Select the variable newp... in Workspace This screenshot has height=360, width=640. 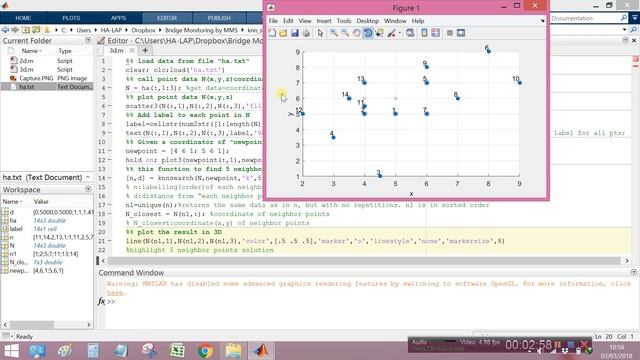coord(19,271)
